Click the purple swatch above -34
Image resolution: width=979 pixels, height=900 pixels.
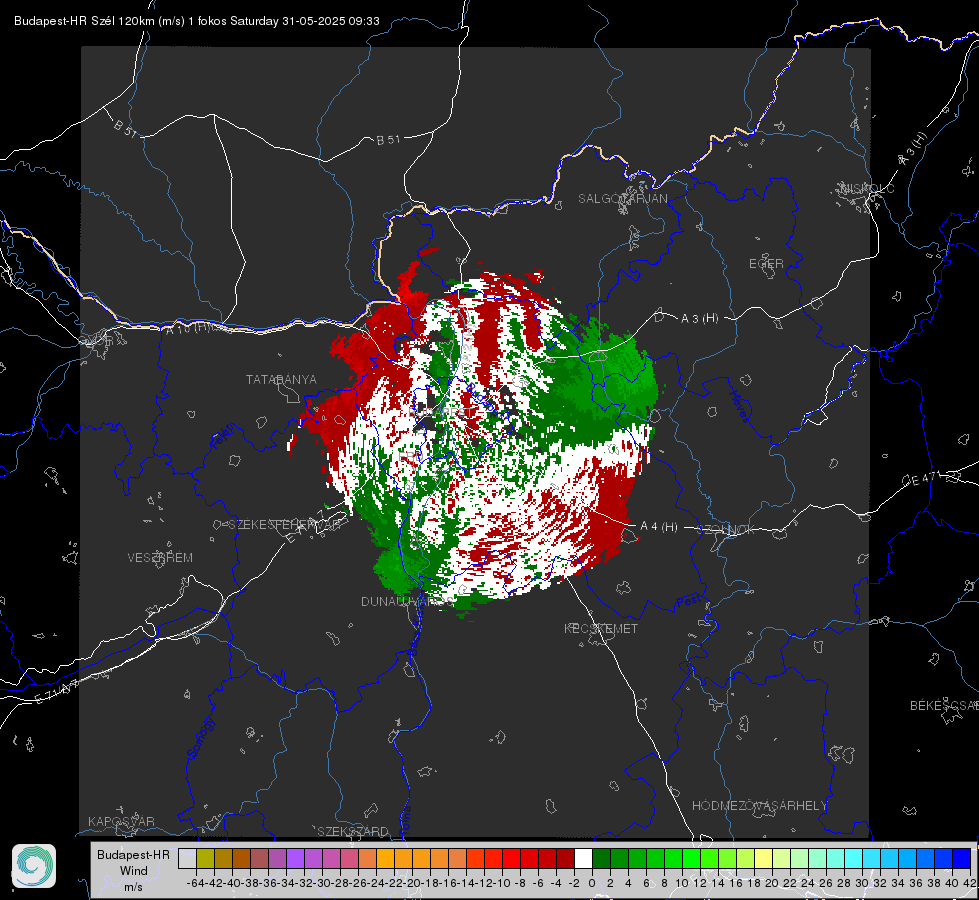(295, 858)
